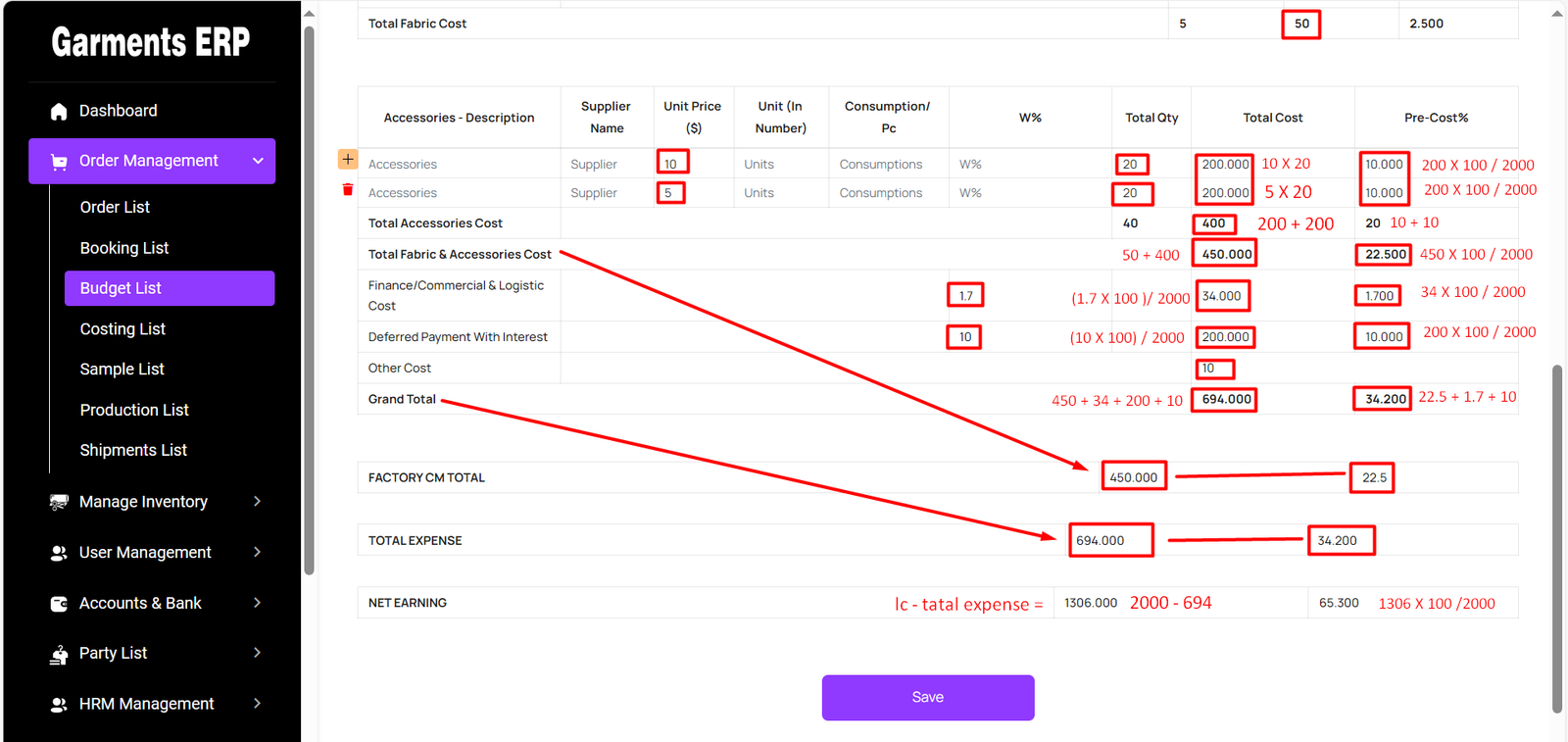Image resolution: width=1568 pixels, height=742 pixels.
Task: Click the Manage Inventory truck icon
Action: coord(59,502)
